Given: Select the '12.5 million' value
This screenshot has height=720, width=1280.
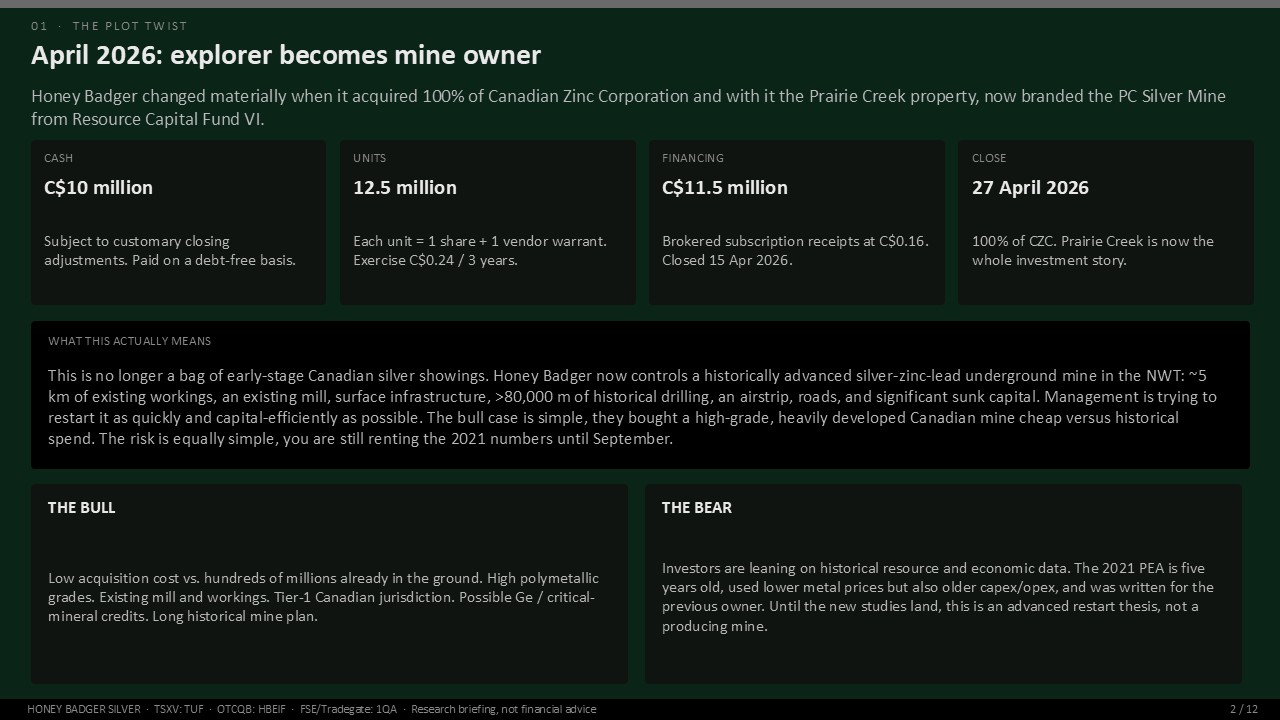Looking at the screenshot, I should [405, 187].
